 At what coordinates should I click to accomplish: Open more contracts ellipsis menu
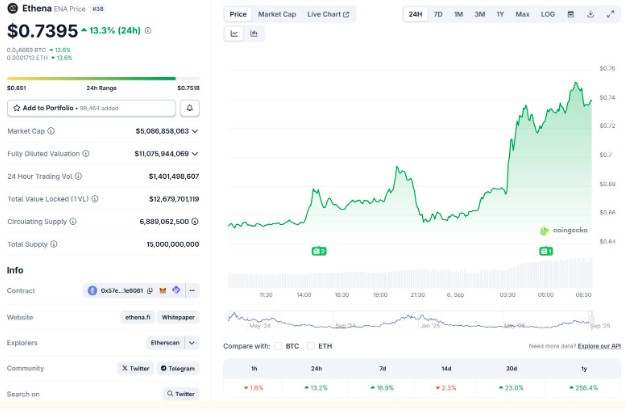pos(192,291)
